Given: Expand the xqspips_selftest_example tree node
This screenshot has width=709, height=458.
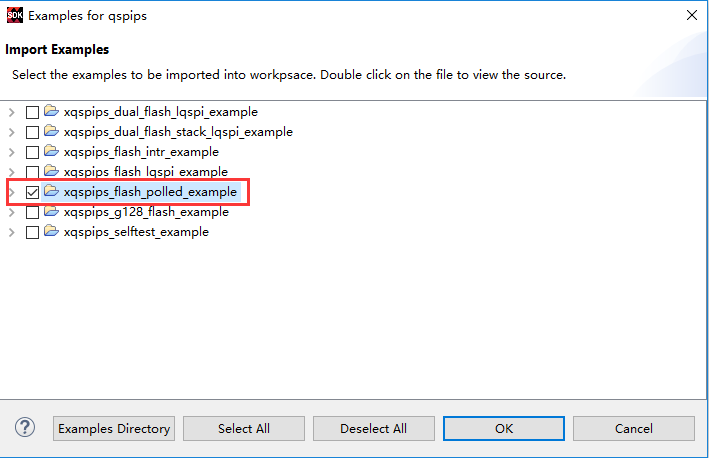Looking at the screenshot, I should click(x=12, y=232).
